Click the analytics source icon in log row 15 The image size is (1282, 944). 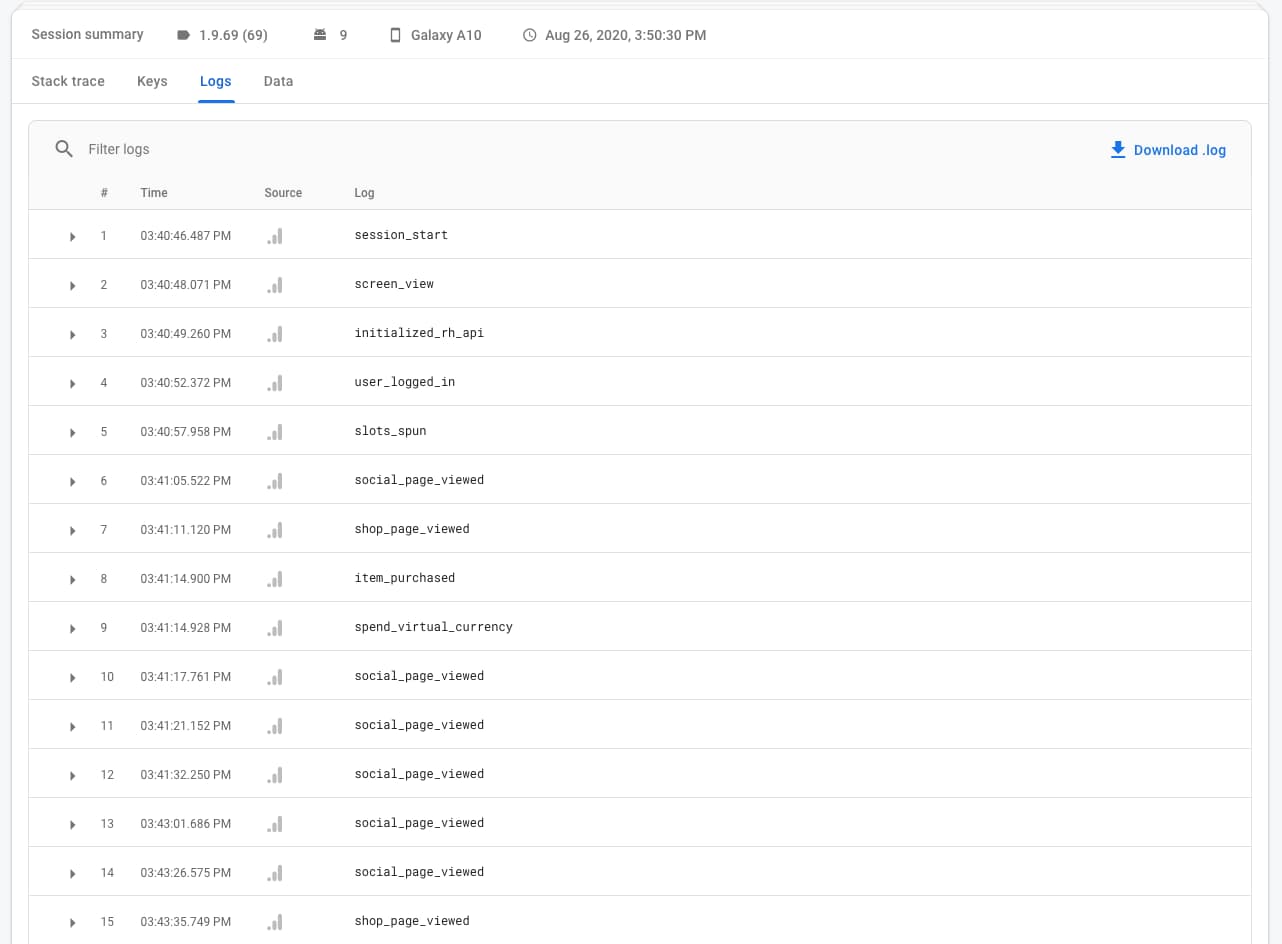click(275, 922)
